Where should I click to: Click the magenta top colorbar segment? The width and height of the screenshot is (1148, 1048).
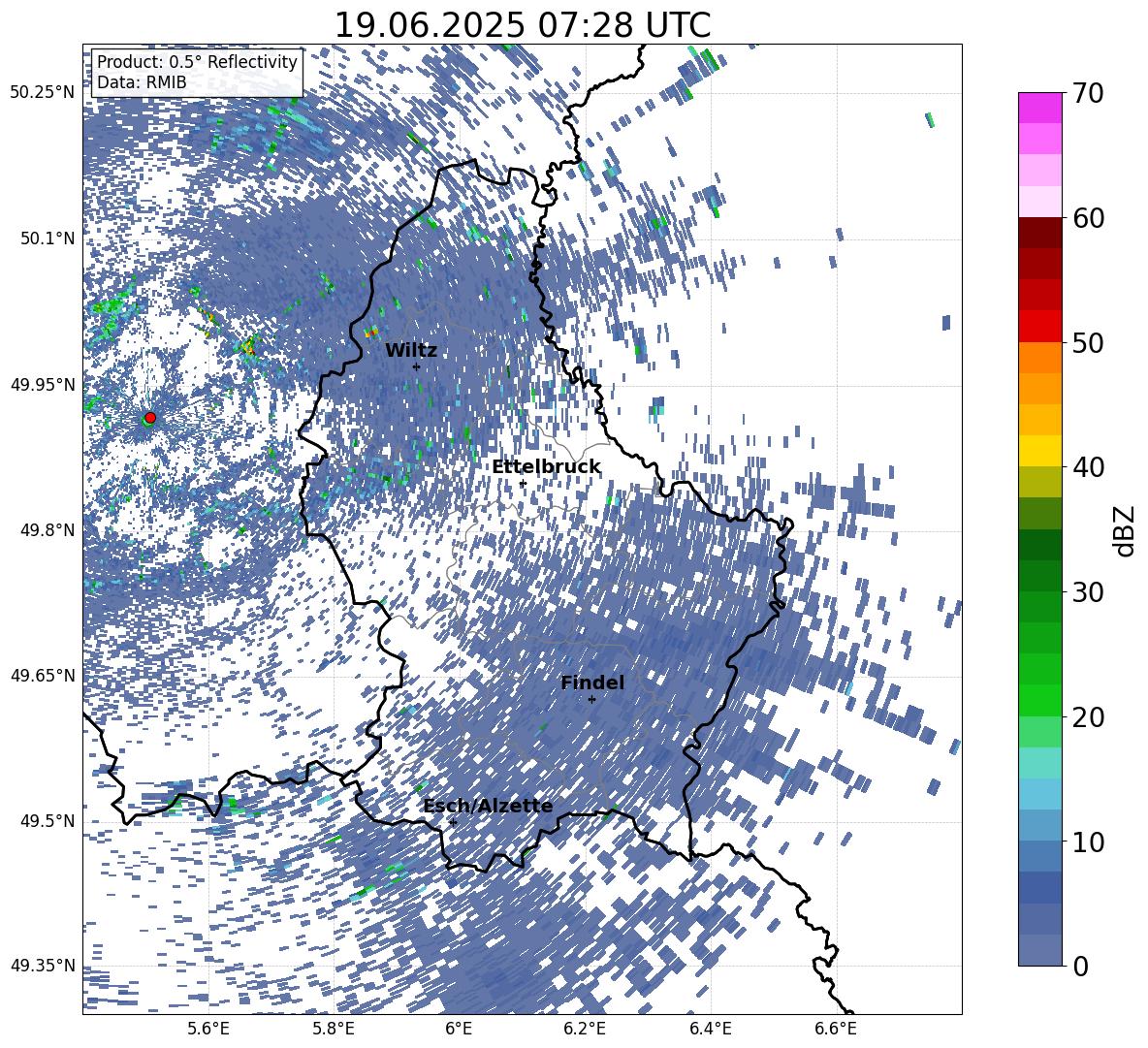point(1040,108)
